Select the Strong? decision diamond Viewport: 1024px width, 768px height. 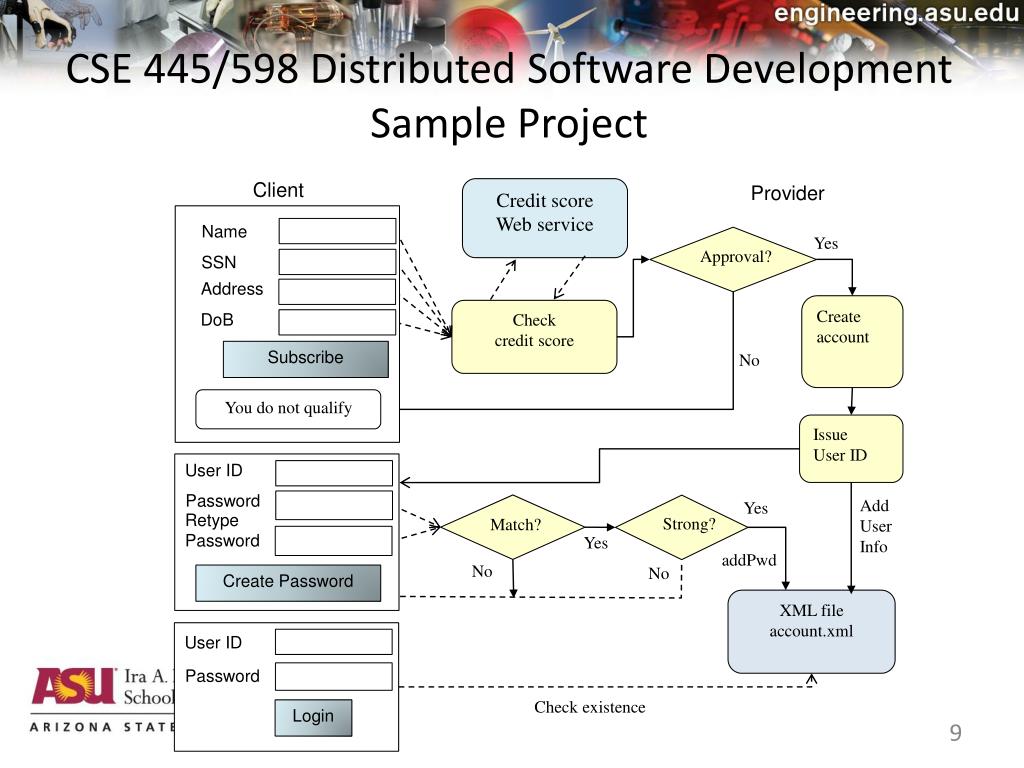682,527
